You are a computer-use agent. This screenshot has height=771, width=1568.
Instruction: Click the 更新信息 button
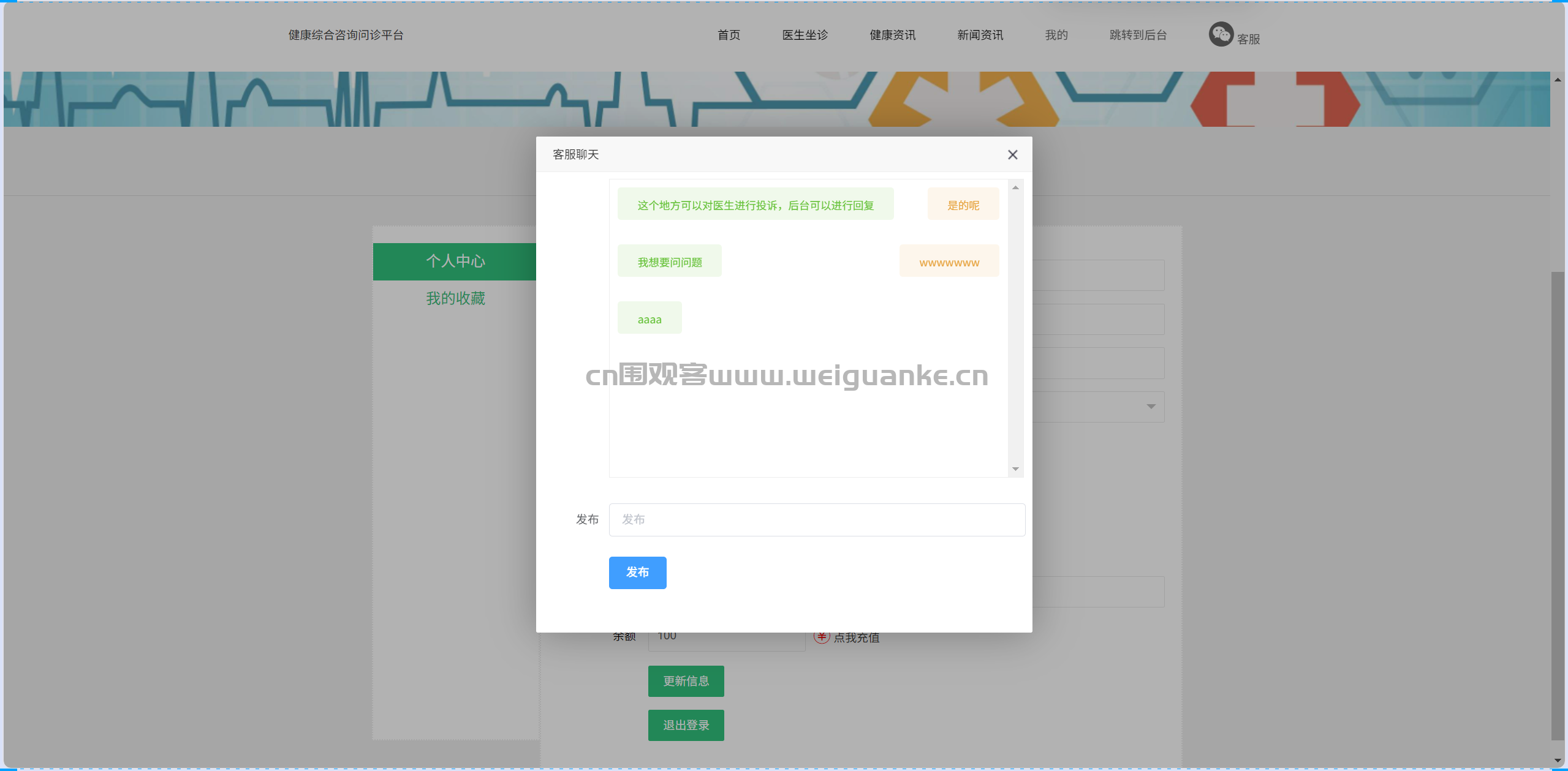point(686,681)
